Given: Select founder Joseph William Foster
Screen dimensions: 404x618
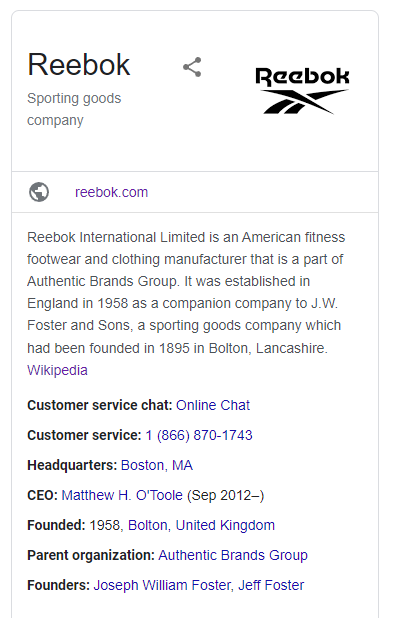Looking at the screenshot, I should click(162, 585).
